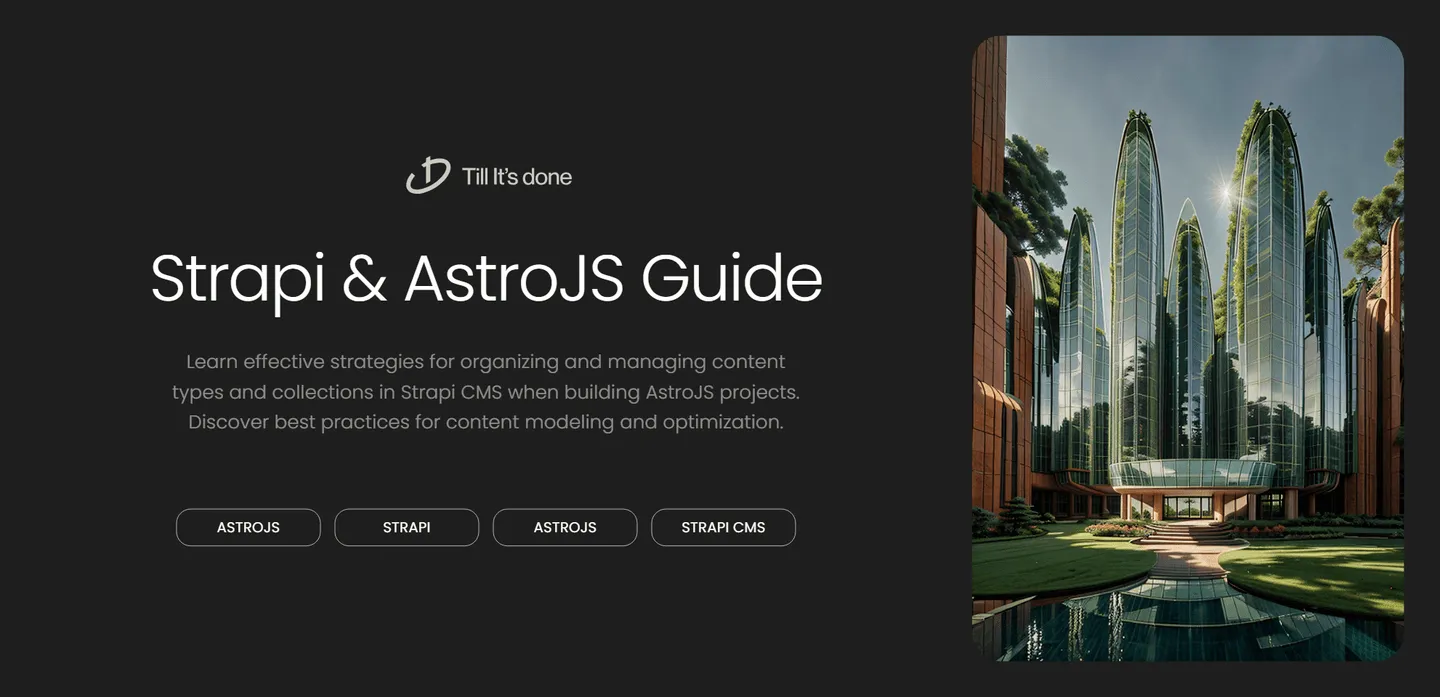Click the word "Strapi" in the main heading
Image resolution: width=1440 pixels, height=697 pixels.
pyautogui.click(x=238, y=278)
